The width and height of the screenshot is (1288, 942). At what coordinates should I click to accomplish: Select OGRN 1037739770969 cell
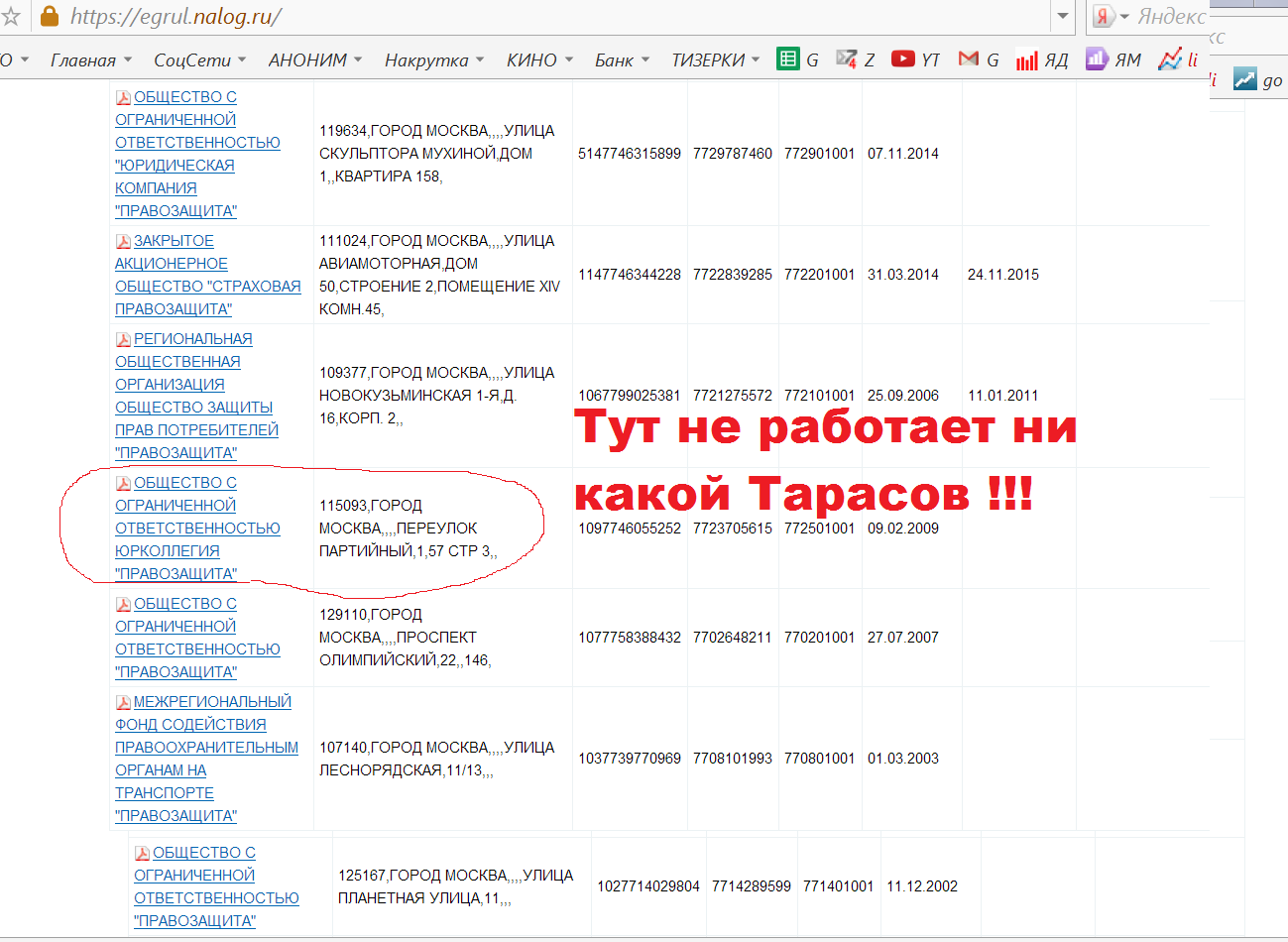pyautogui.click(x=630, y=759)
